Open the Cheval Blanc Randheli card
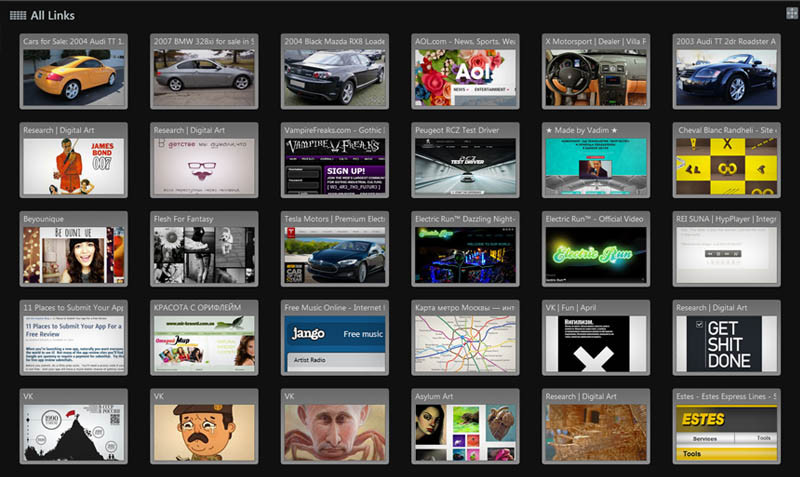Viewport: 800px width, 477px height. [727, 160]
